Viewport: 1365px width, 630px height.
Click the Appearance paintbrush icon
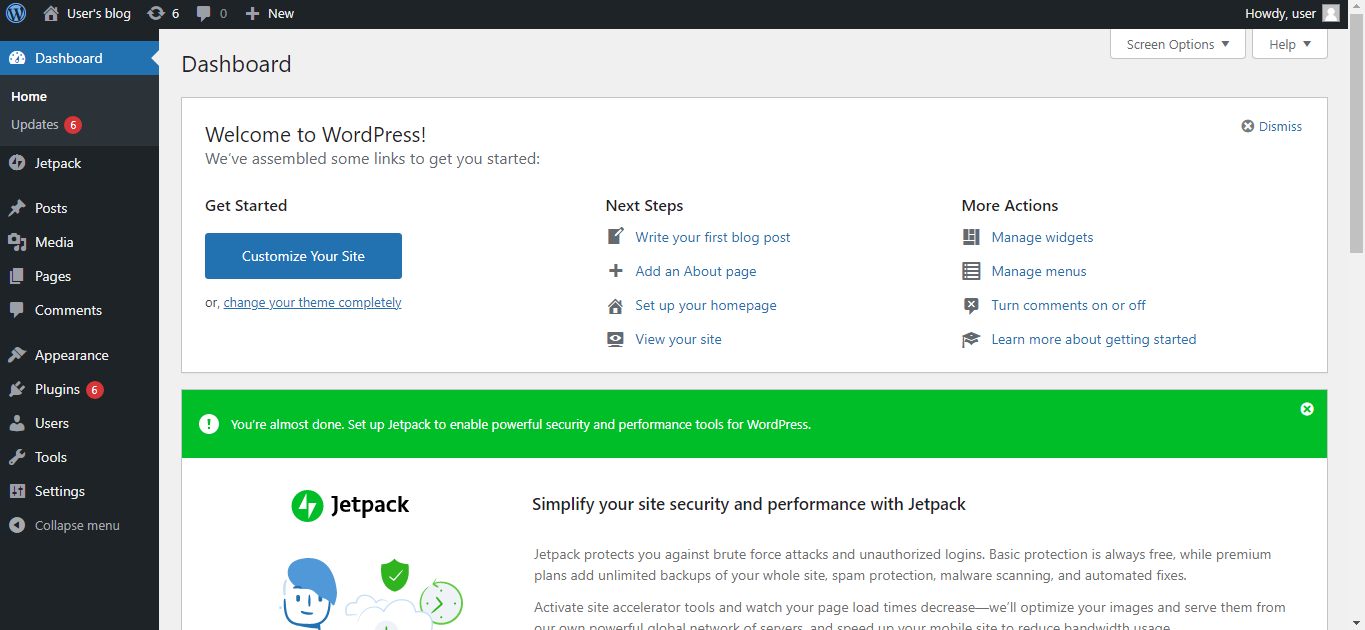[17, 355]
